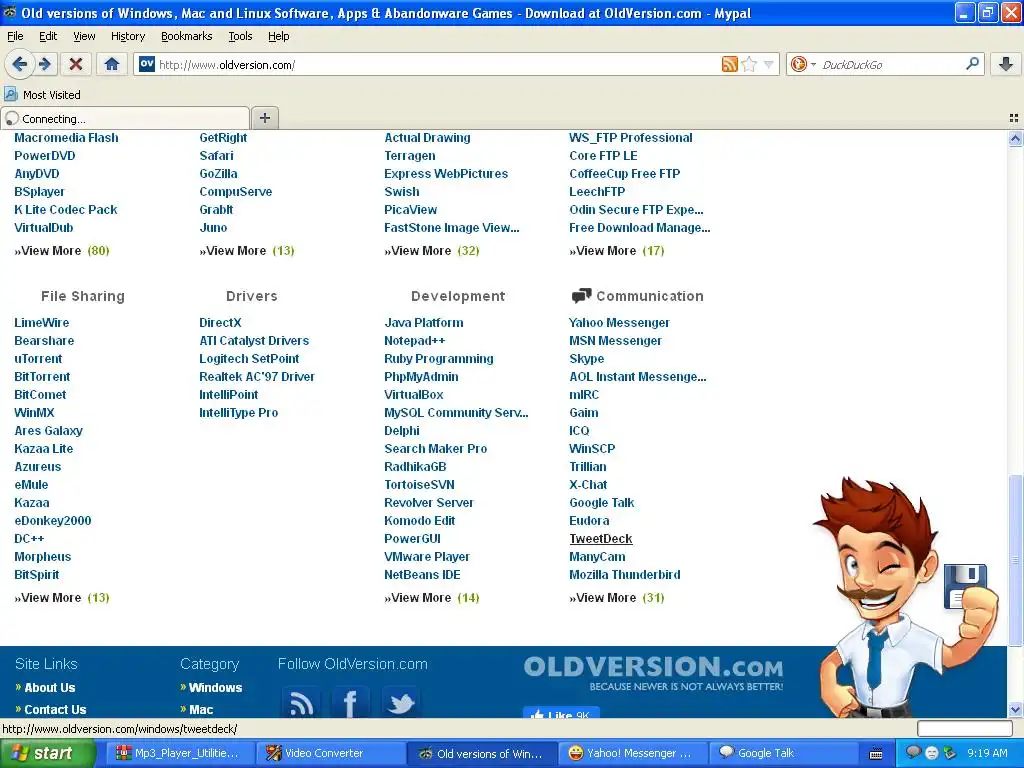Click the Yahoo Messenger smiley tray icon
This screenshot has width=1024, height=768.
click(x=932, y=753)
